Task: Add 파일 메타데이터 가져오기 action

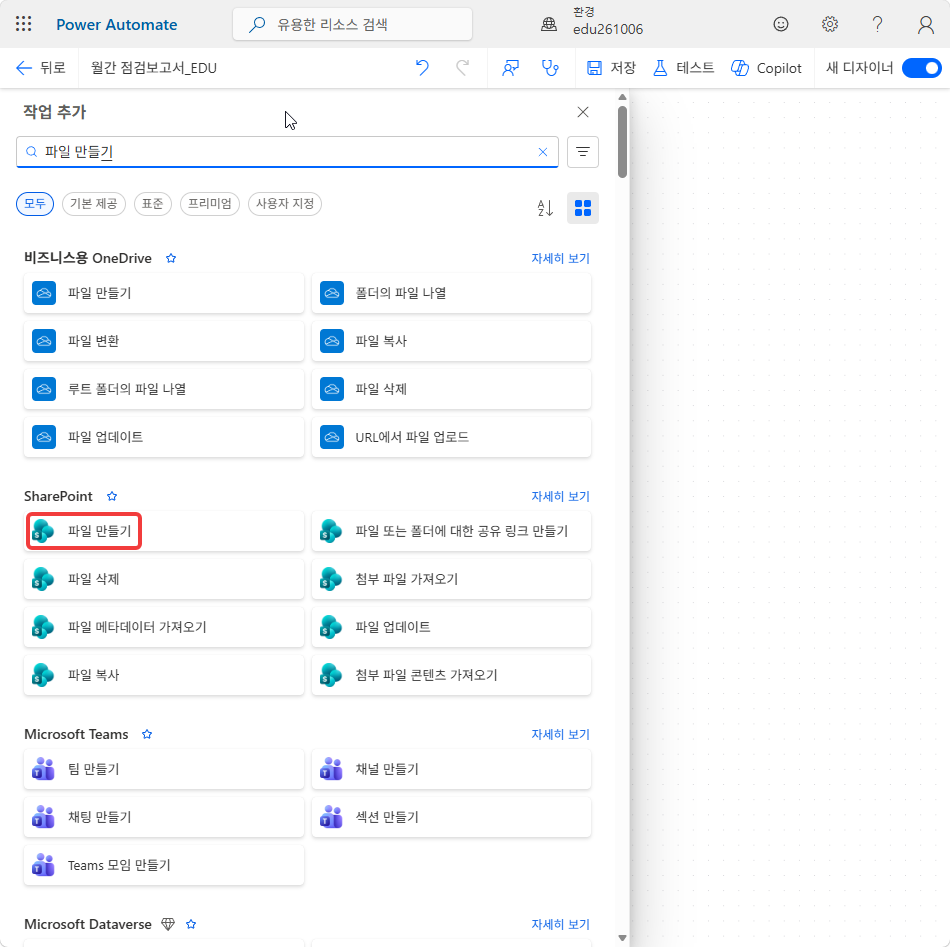Action: pos(164,627)
